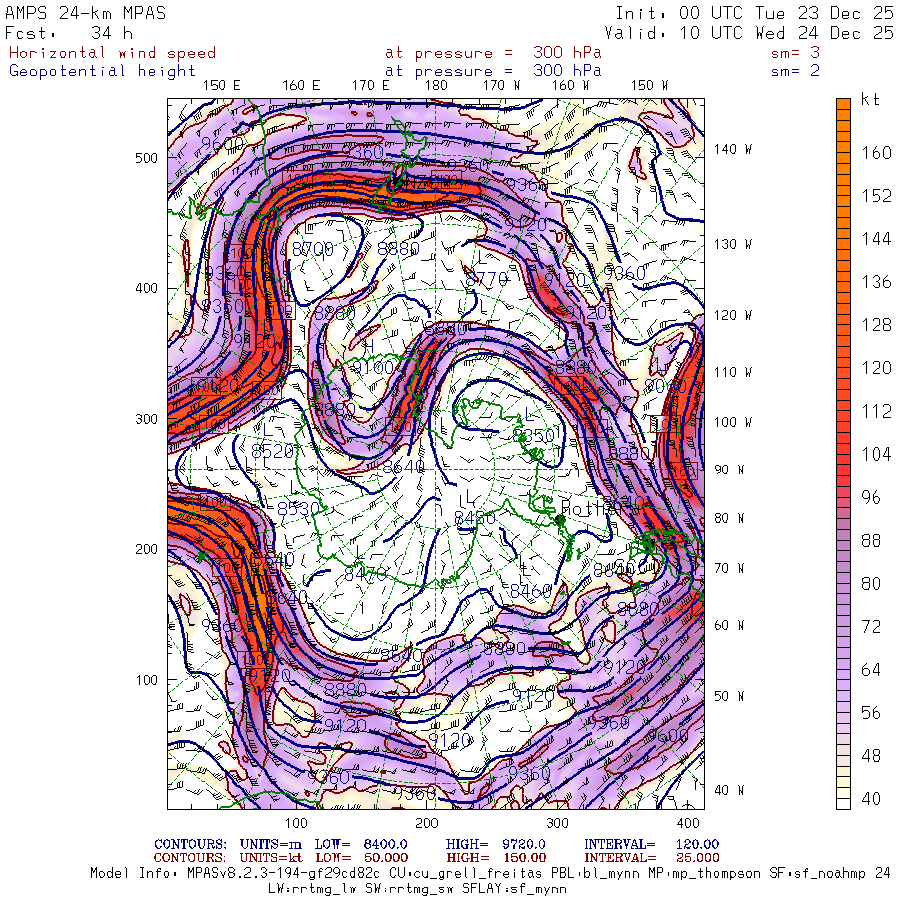Image resolution: width=900 pixels, height=900 pixels.
Task: Select the "Fcst: 34 h" forecast hour text
Action: 69,33
